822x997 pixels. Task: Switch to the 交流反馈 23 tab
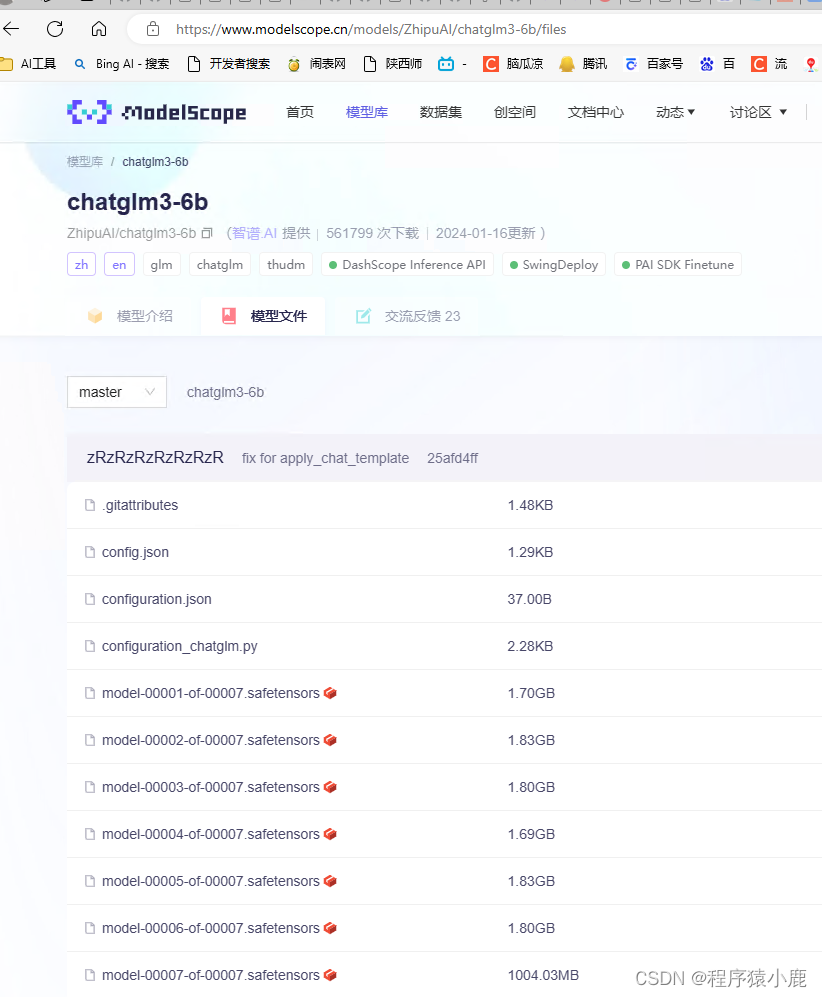[x=408, y=316]
